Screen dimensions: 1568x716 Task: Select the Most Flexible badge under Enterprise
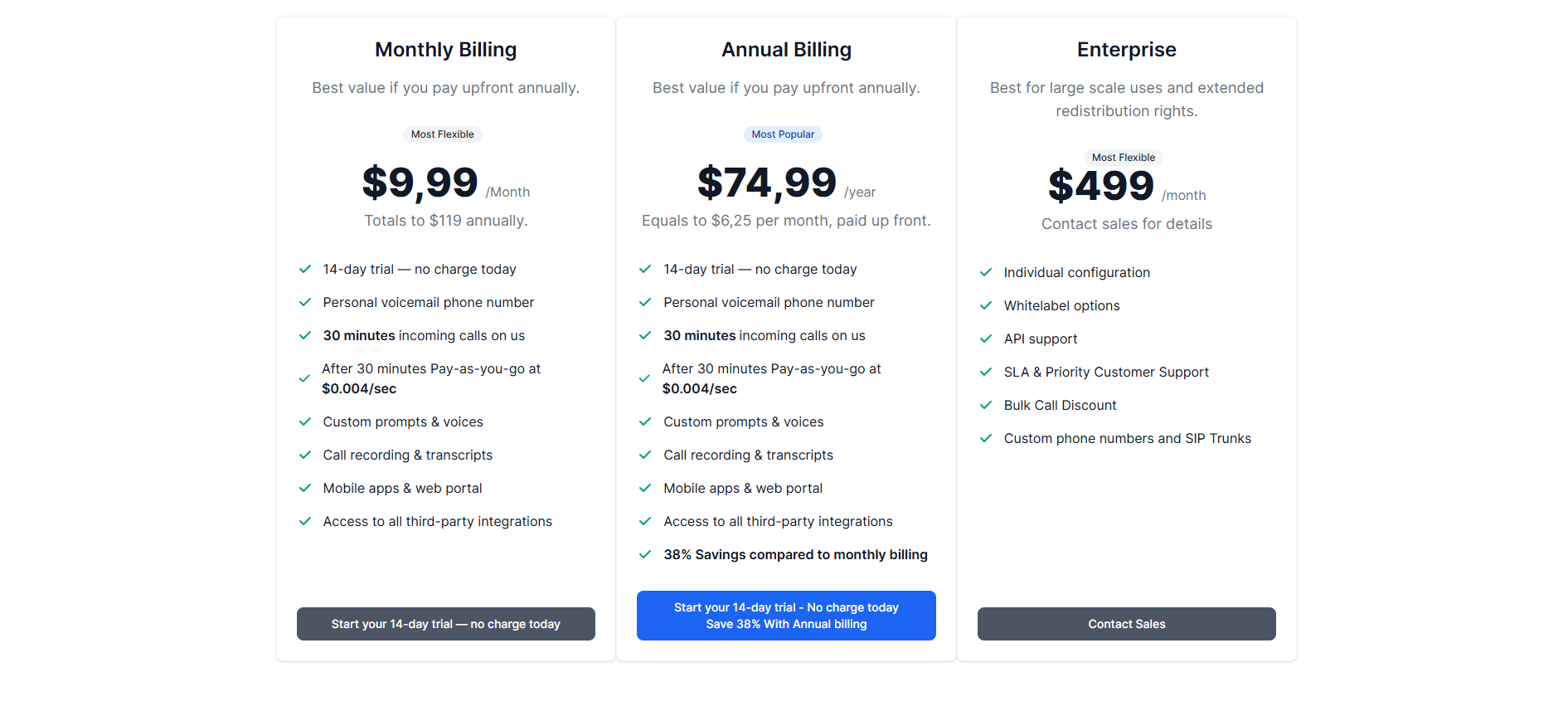1124,157
